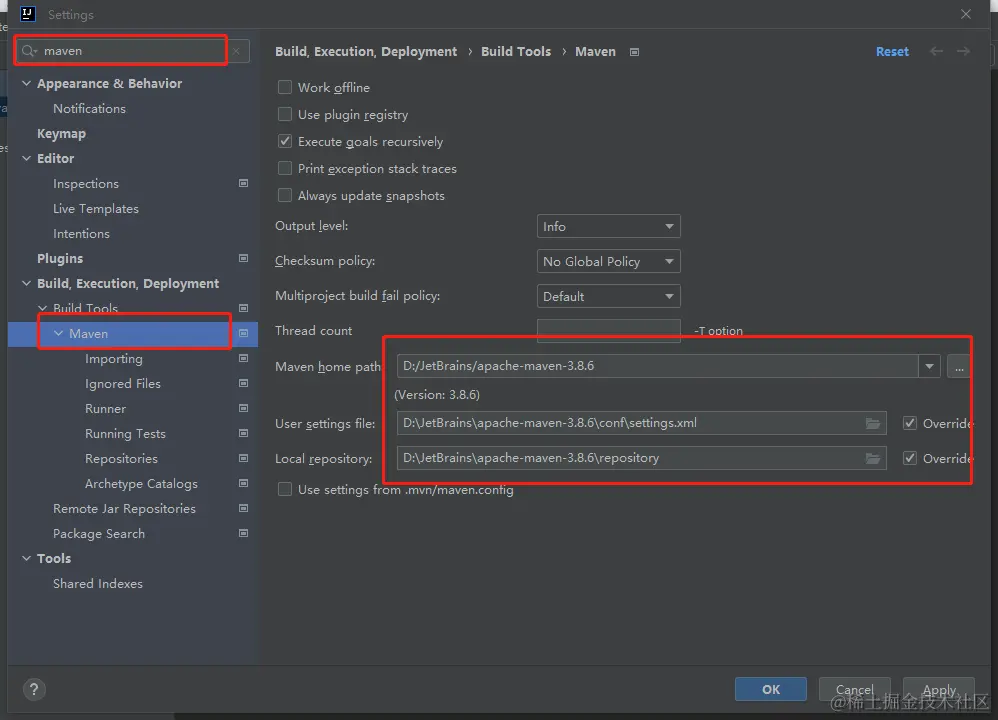Click OK to confirm settings
The height and width of the screenshot is (720, 998).
click(x=771, y=689)
